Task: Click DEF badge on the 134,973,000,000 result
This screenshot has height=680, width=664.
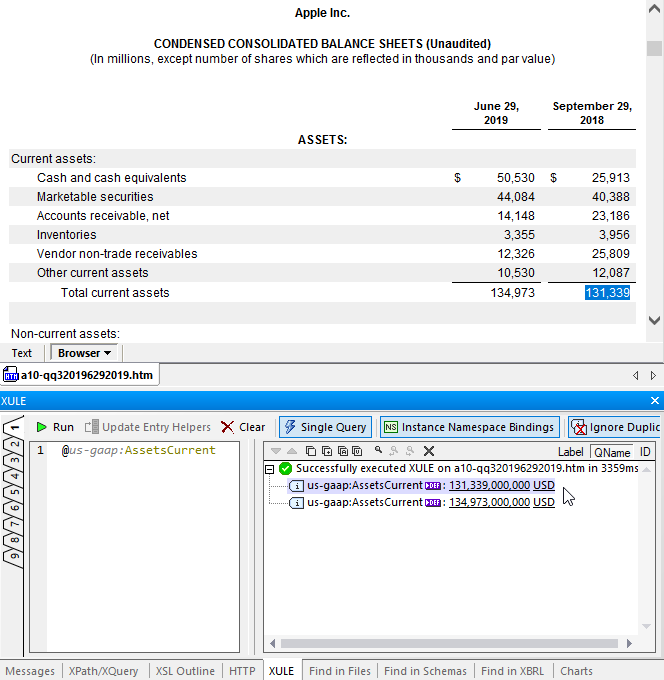Action: coord(432,502)
